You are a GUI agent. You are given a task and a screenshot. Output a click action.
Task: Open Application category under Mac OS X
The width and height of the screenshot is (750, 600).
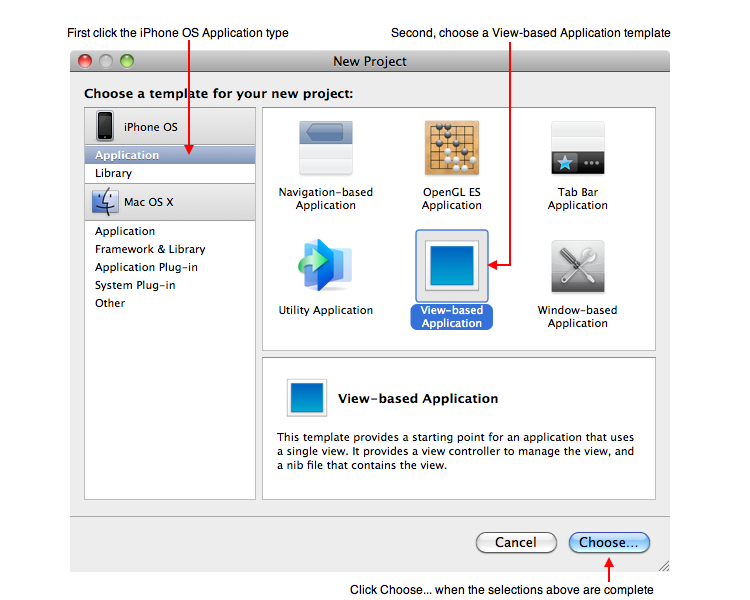click(125, 231)
